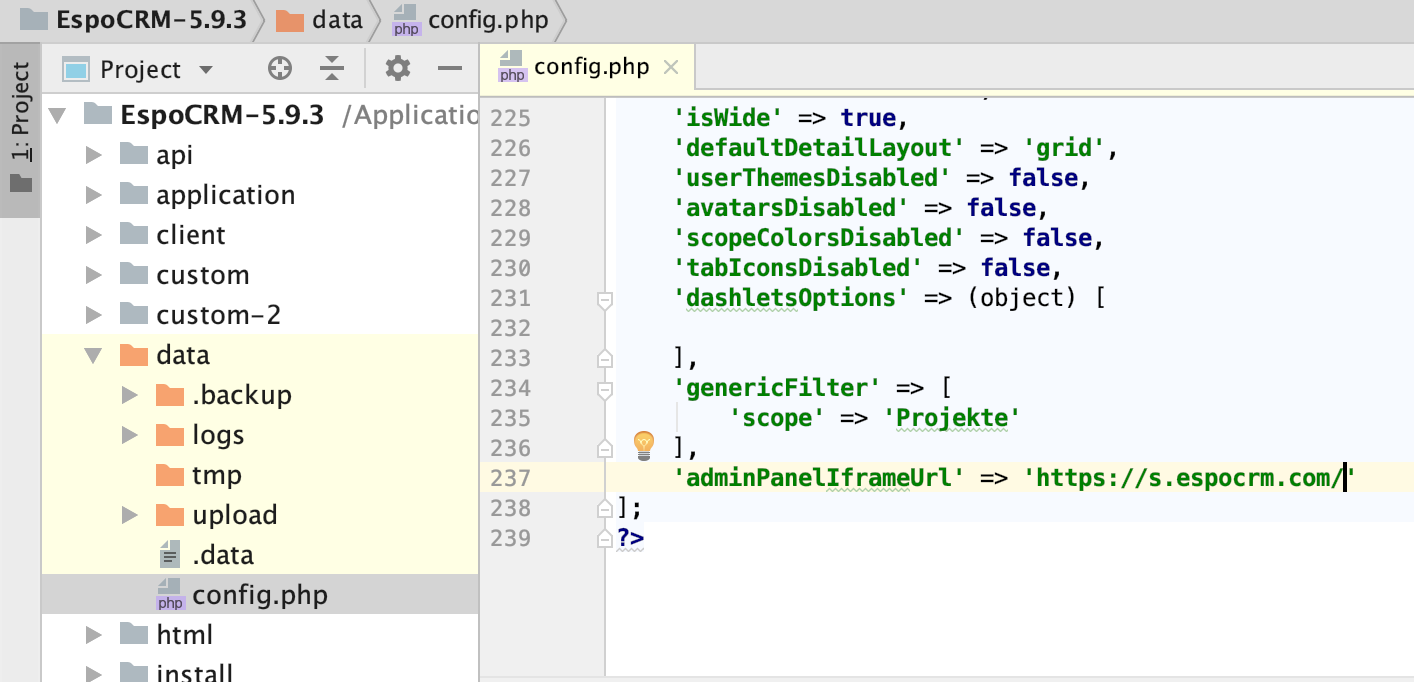The width and height of the screenshot is (1414, 682).
Task: Select the tmp folder
Action: pos(216,475)
